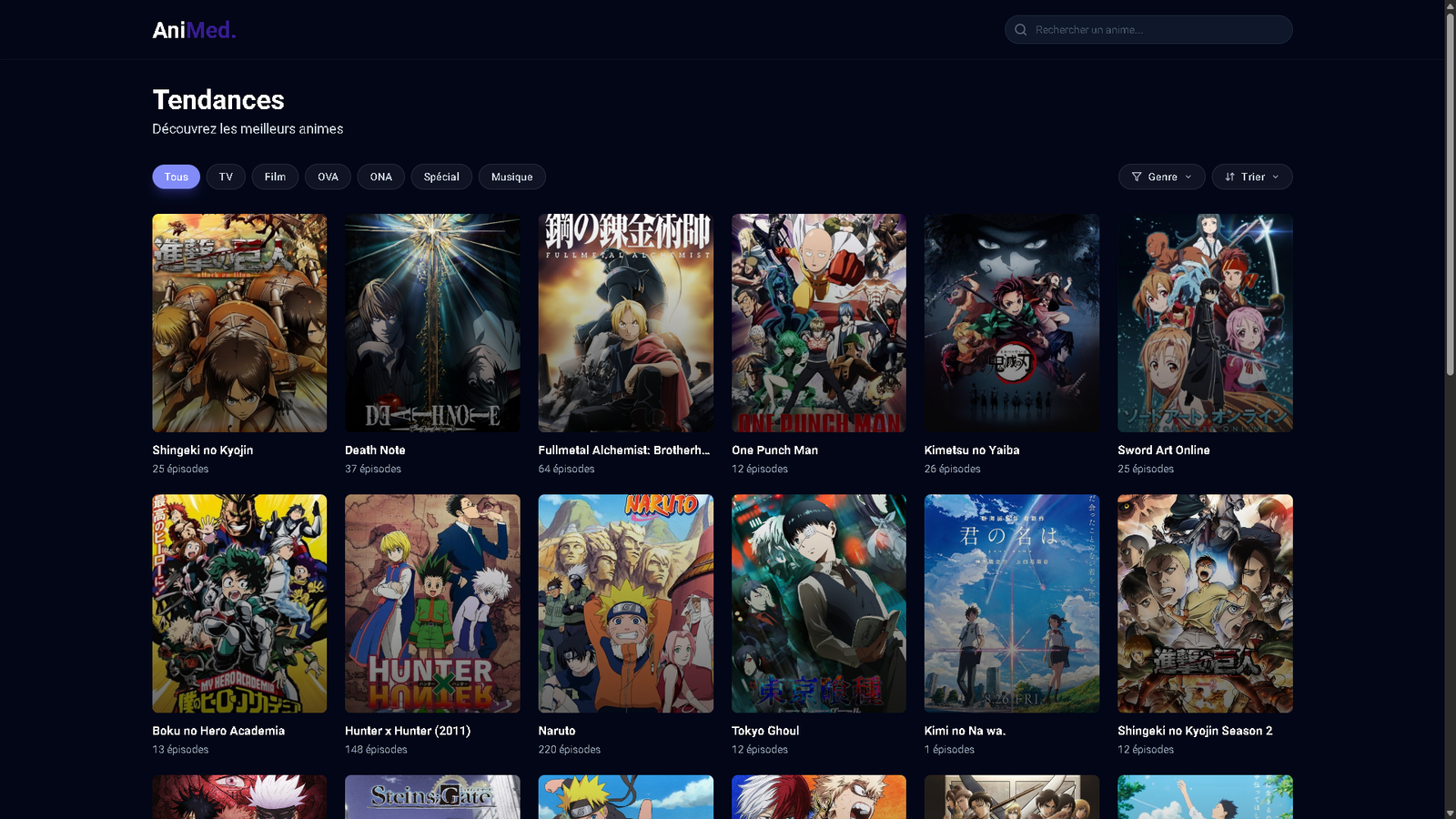Enable the Film type filter
Image resolution: width=1456 pixels, height=819 pixels.
point(275,177)
